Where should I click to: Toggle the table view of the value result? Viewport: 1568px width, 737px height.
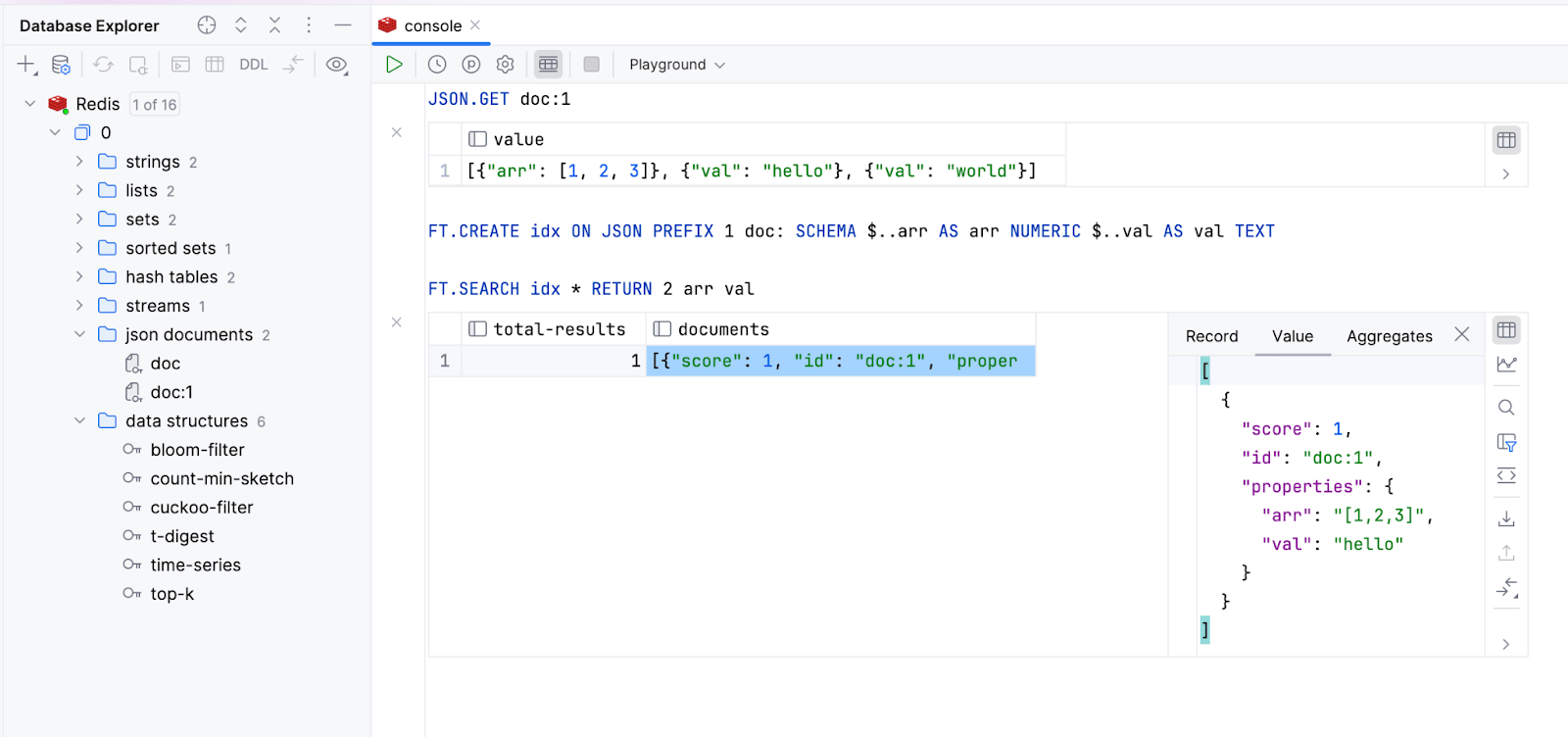coord(1506,140)
